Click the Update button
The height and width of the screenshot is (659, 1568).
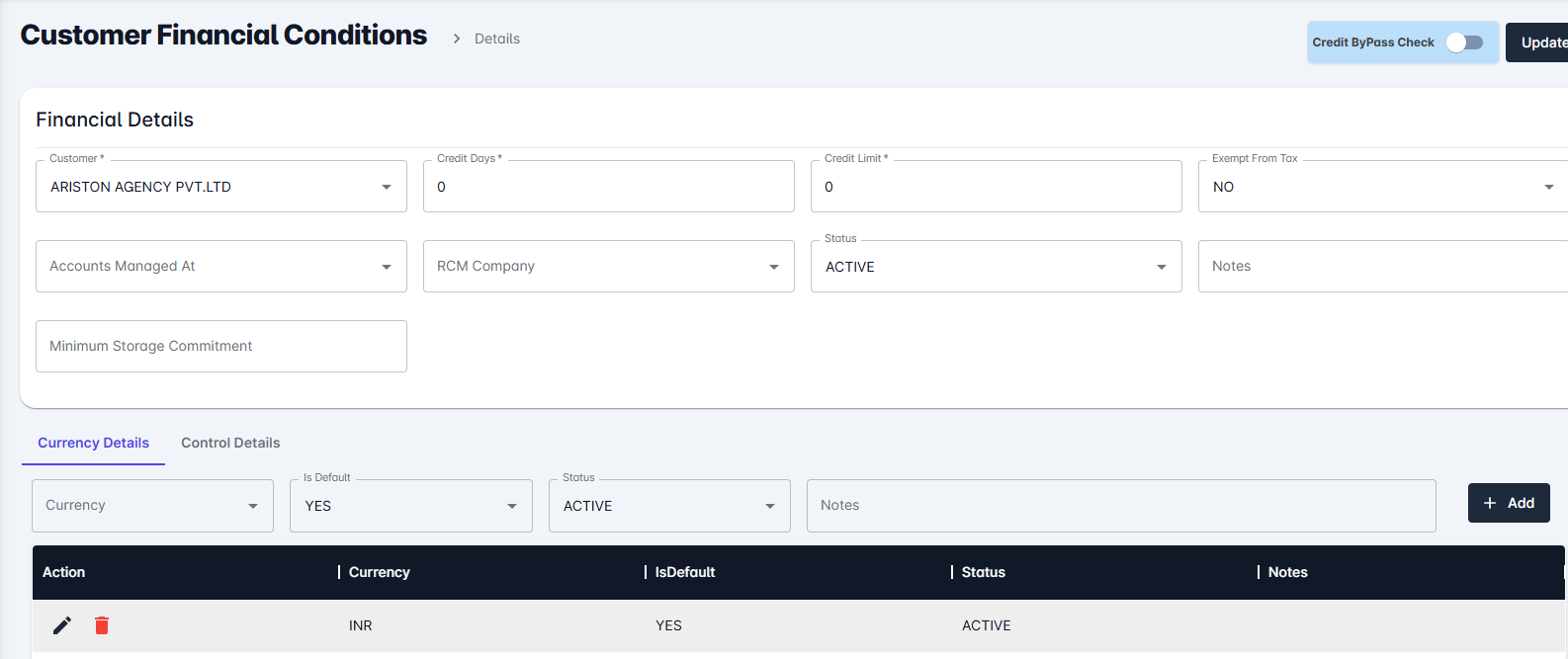(1540, 42)
